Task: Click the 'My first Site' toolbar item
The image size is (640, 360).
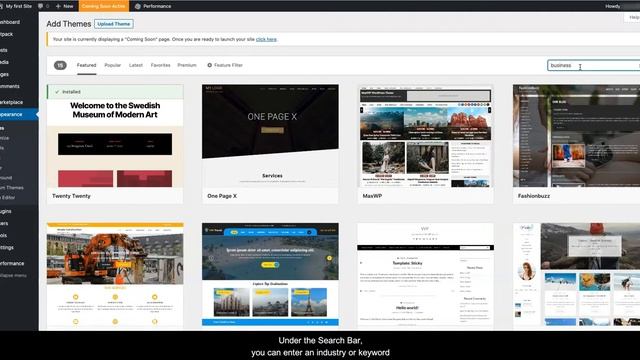Action: pyautogui.click(x=16, y=6)
